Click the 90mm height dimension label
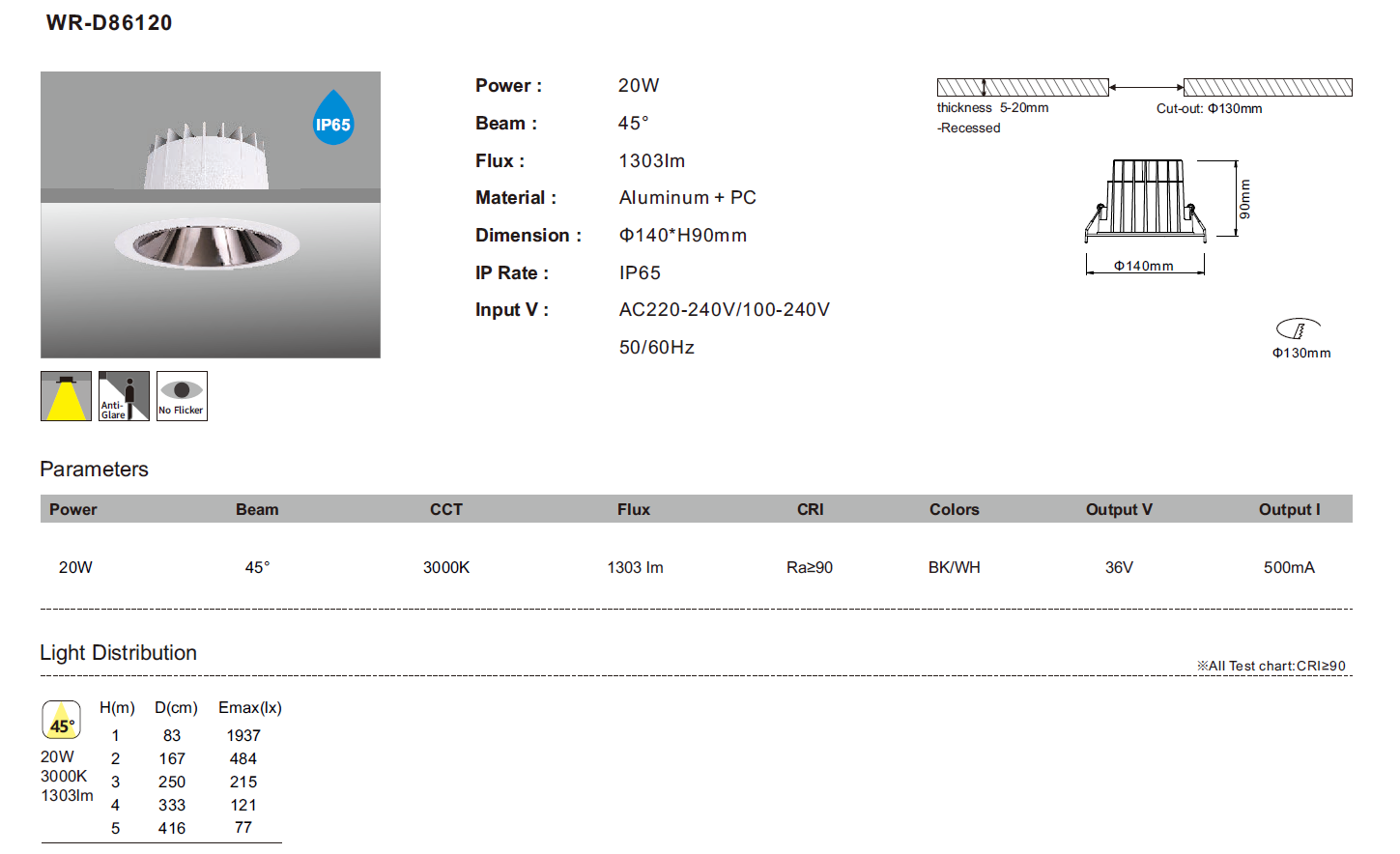This screenshot has height=854, width=1400. click(1244, 199)
